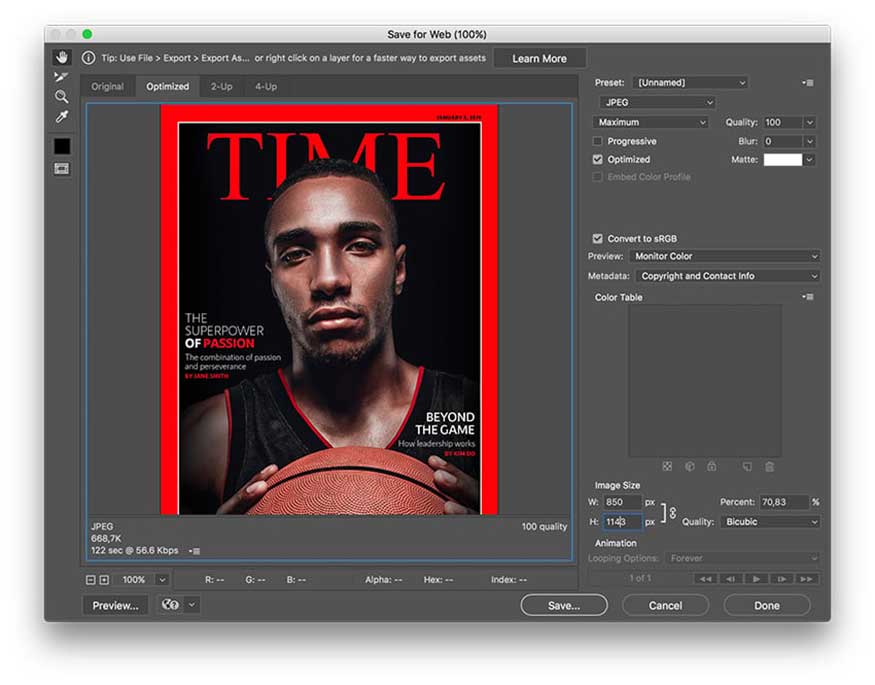Switch to the Original tab

point(108,86)
